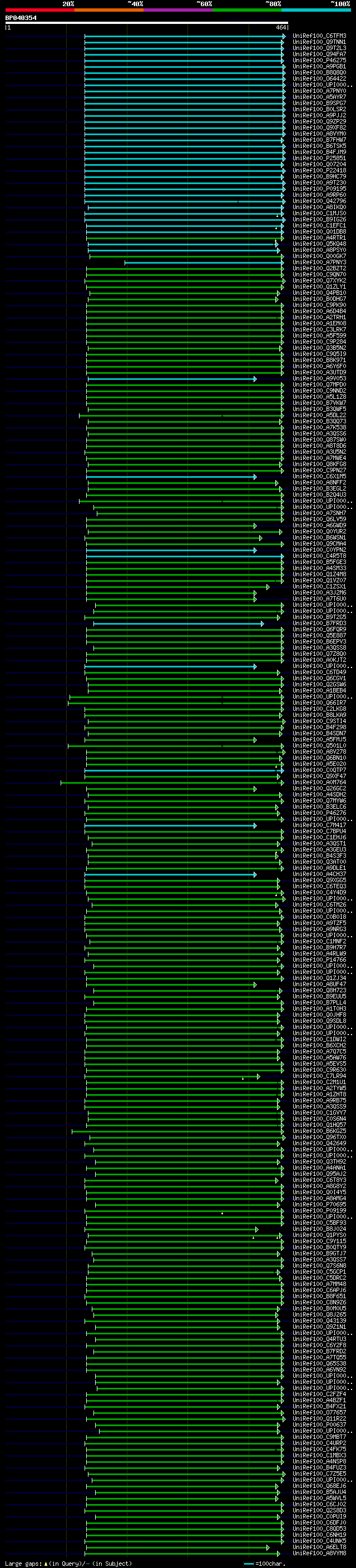Click the UniRef100_A7PNY3 label

click(x=319, y=263)
